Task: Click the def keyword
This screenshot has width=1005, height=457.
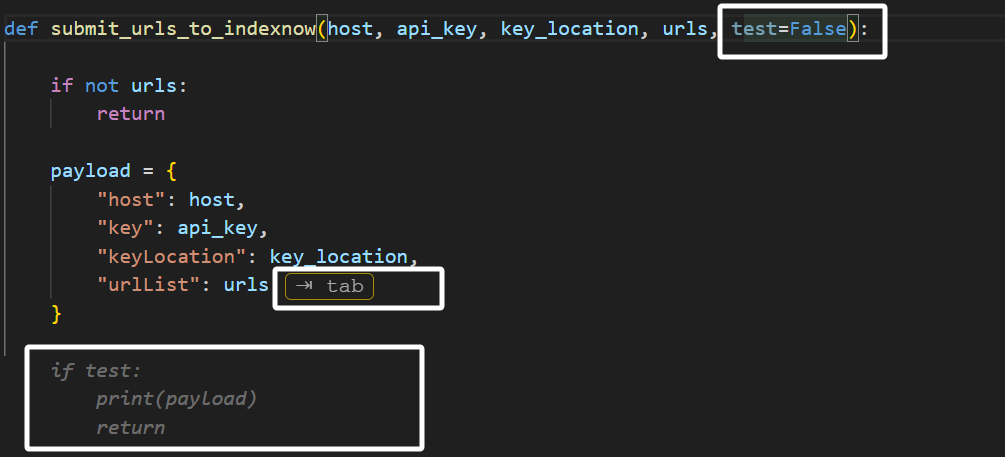Action: point(22,29)
